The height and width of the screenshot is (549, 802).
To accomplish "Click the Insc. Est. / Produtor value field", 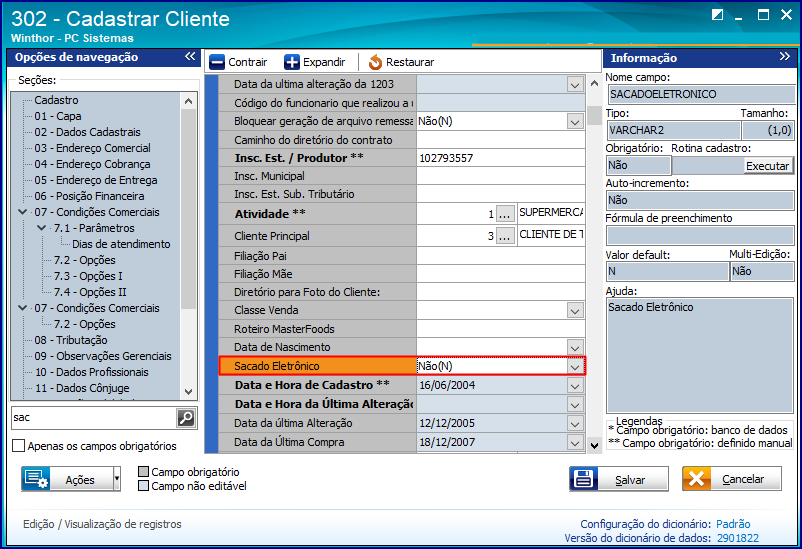I will [501, 158].
